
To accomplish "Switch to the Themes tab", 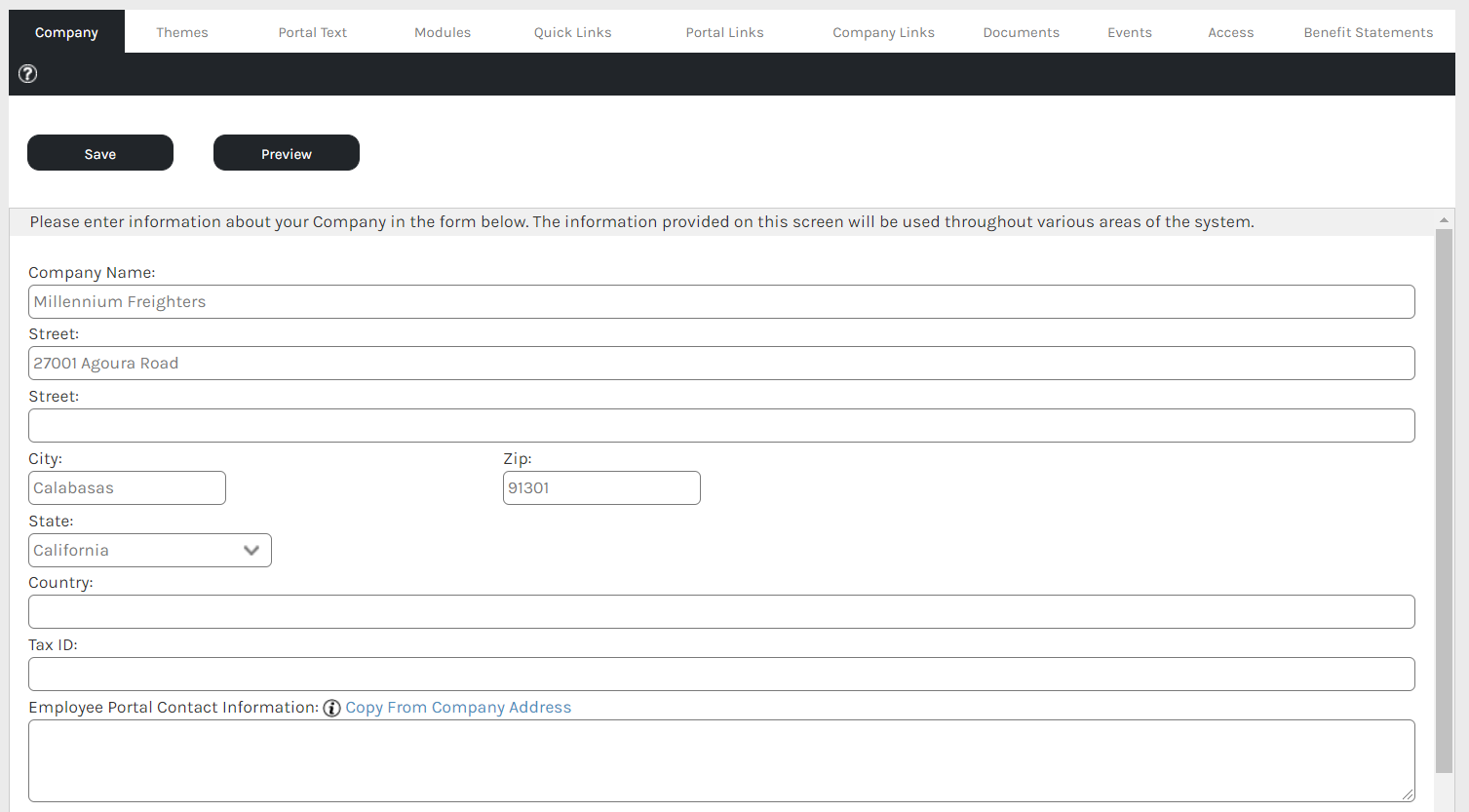I will pos(182,32).
